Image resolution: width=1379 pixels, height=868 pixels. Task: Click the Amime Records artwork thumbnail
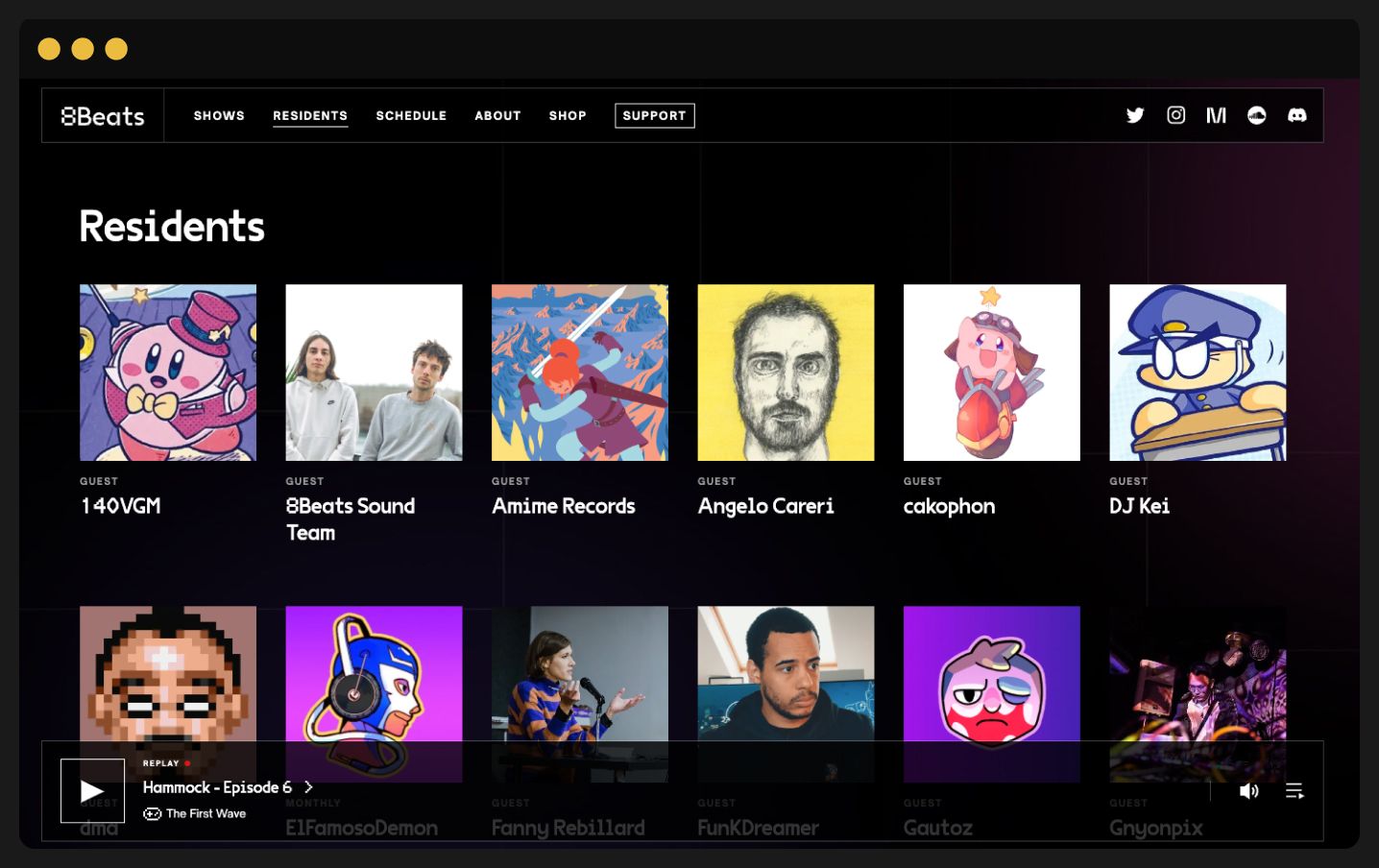pos(580,373)
